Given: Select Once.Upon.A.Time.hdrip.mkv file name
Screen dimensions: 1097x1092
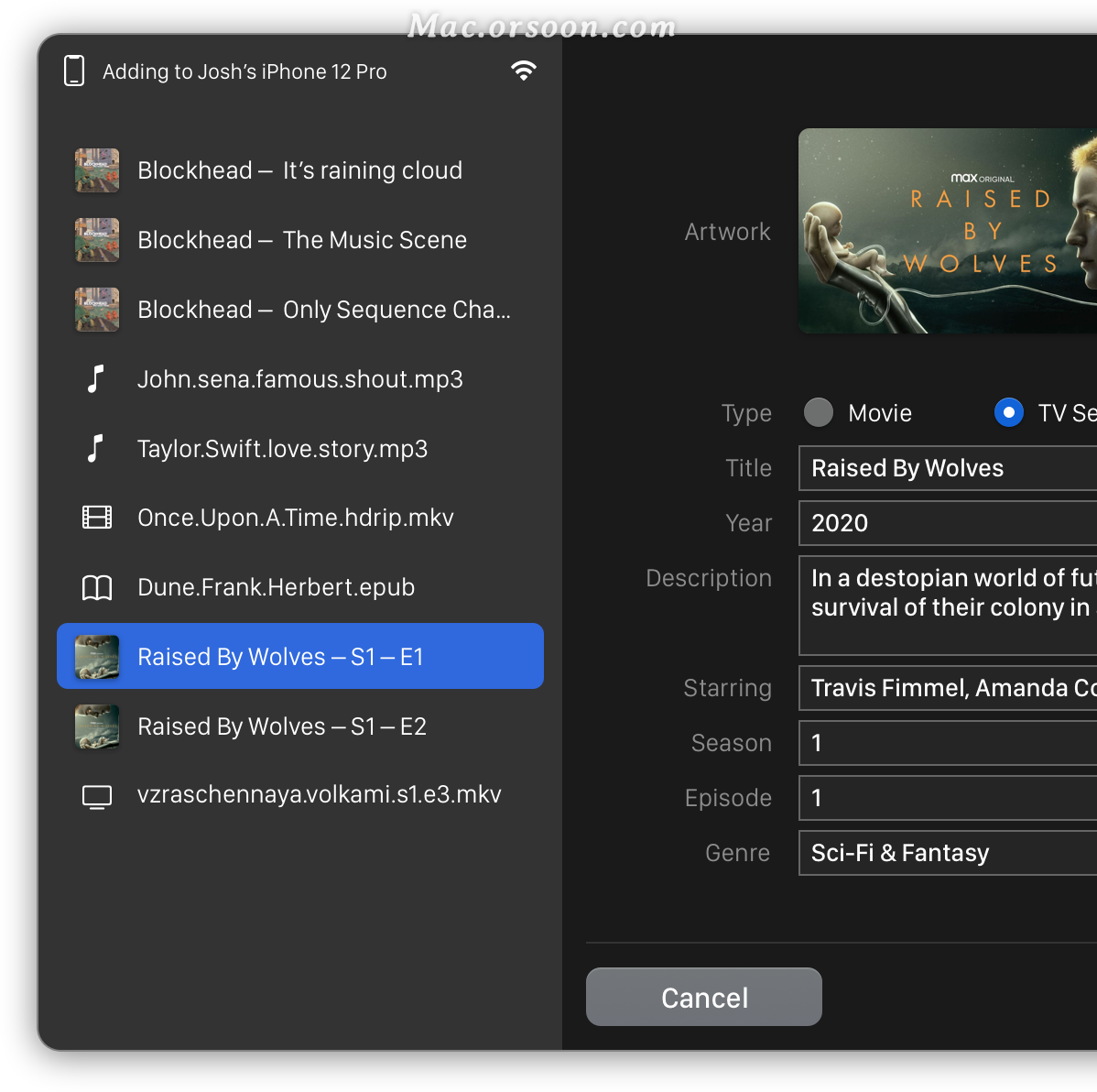Looking at the screenshot, I should coord(295,518).
